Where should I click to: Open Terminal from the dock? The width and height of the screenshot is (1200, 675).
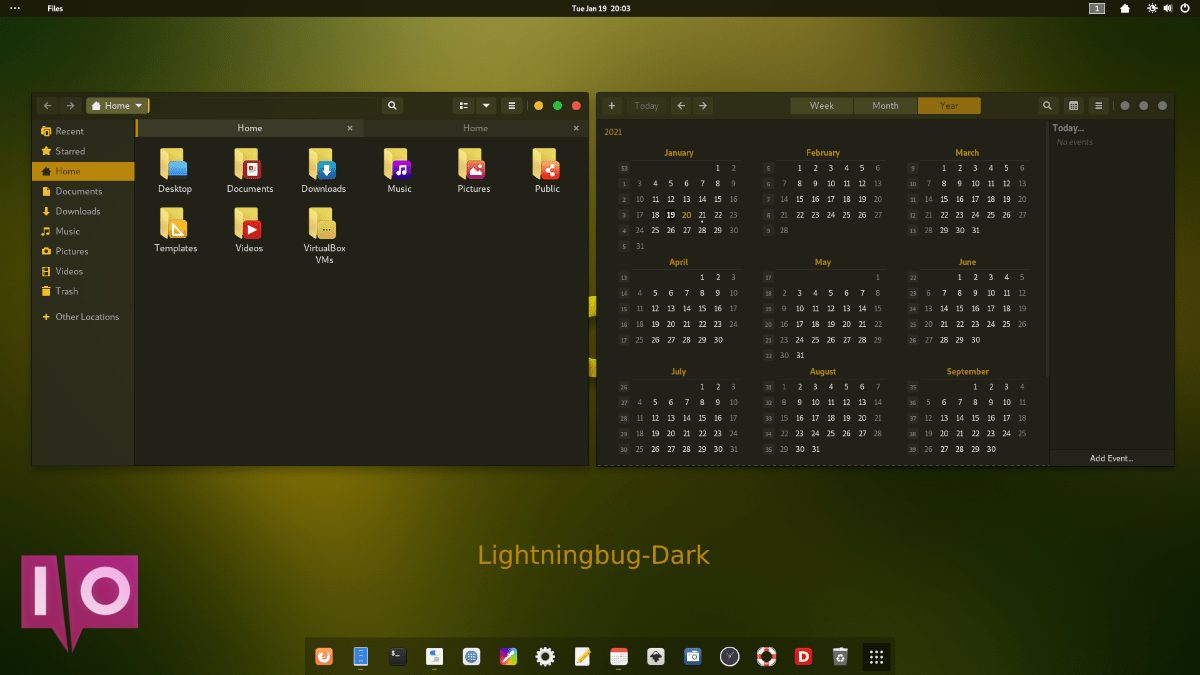click(397, 656)
